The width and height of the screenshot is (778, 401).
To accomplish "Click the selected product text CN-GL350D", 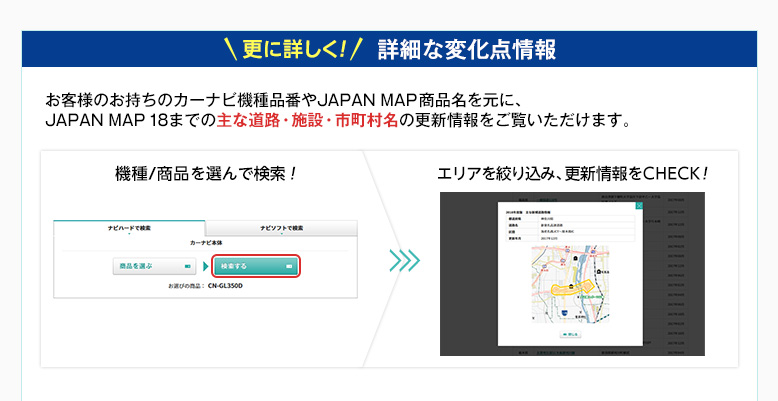I will point(226,286).
